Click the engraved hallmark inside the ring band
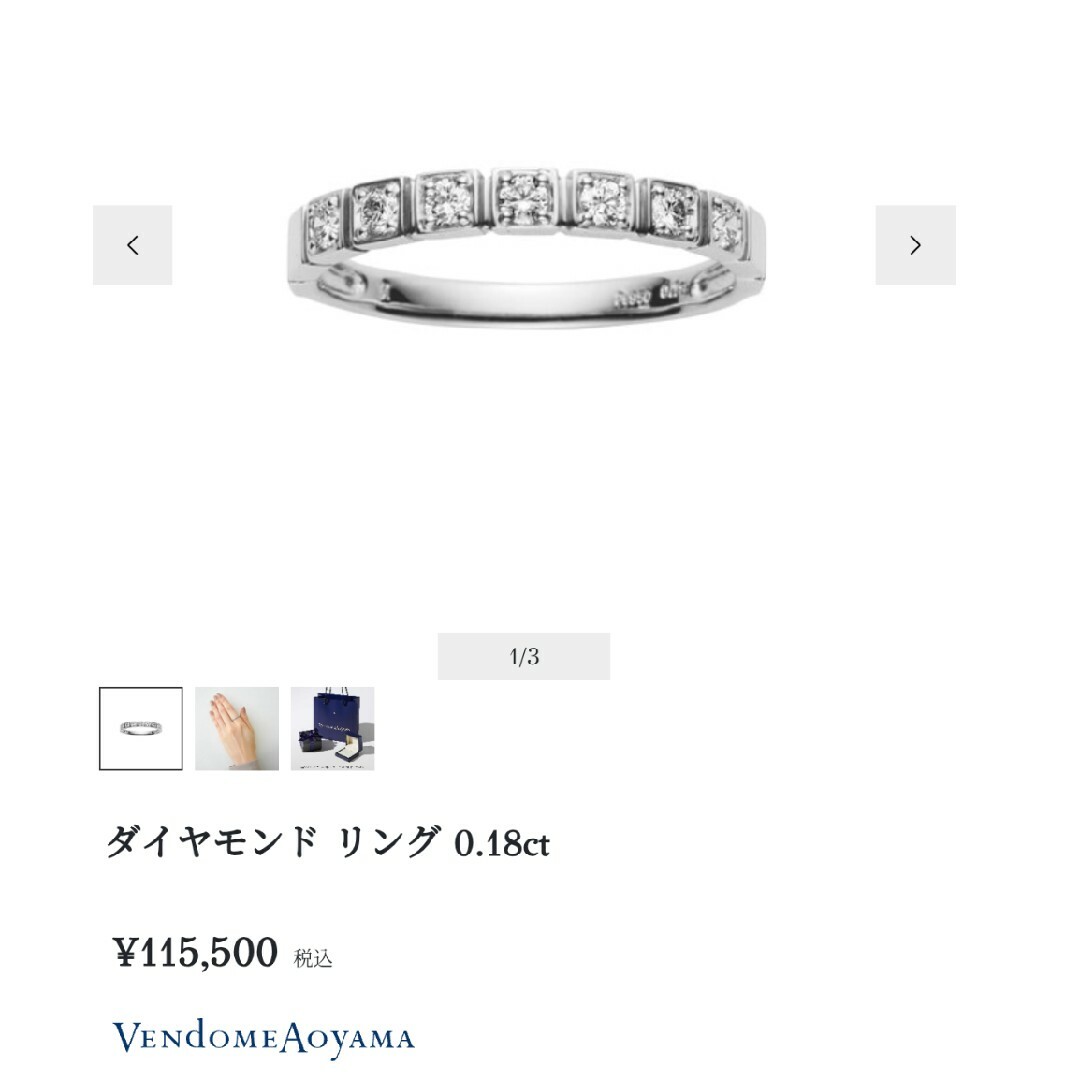 (x=652, y=295)
